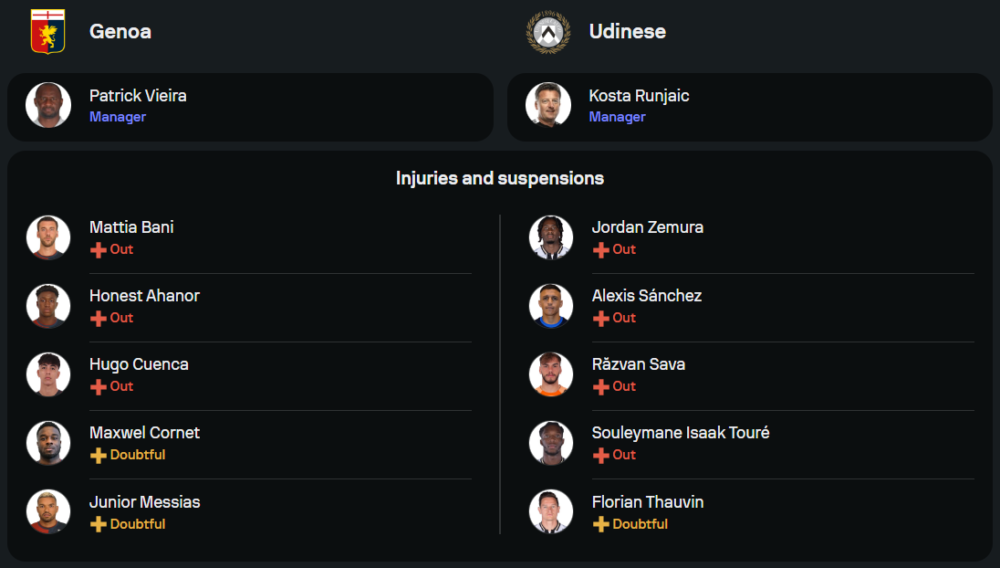The width and height of the screenshot is (1000, 568).
Task: Open Patrick Vieira's manager photo
Action: 48,105
